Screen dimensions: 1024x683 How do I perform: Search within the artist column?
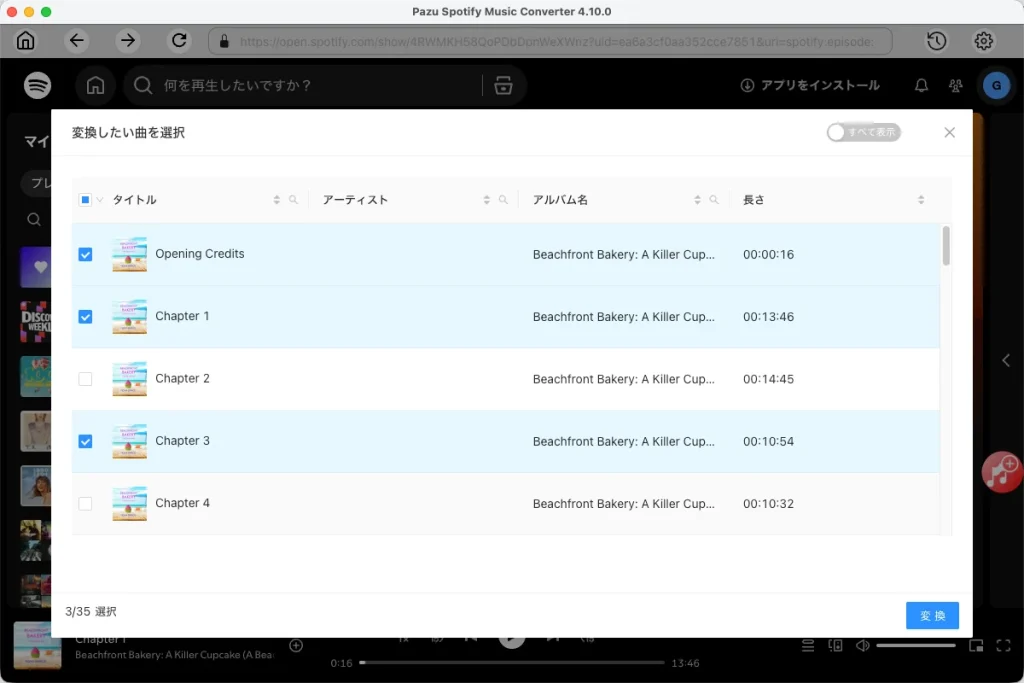click(503, 200)
